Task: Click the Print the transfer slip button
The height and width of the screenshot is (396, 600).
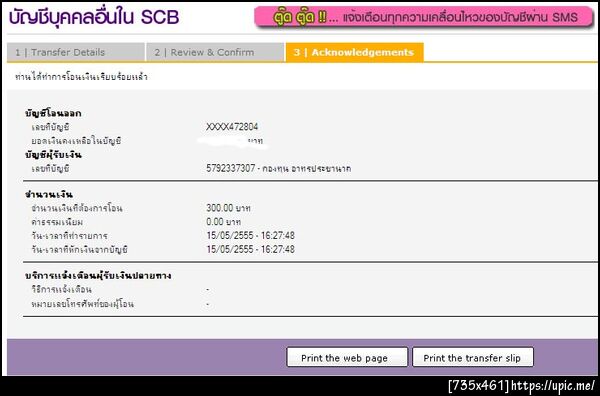Action: 473,357
